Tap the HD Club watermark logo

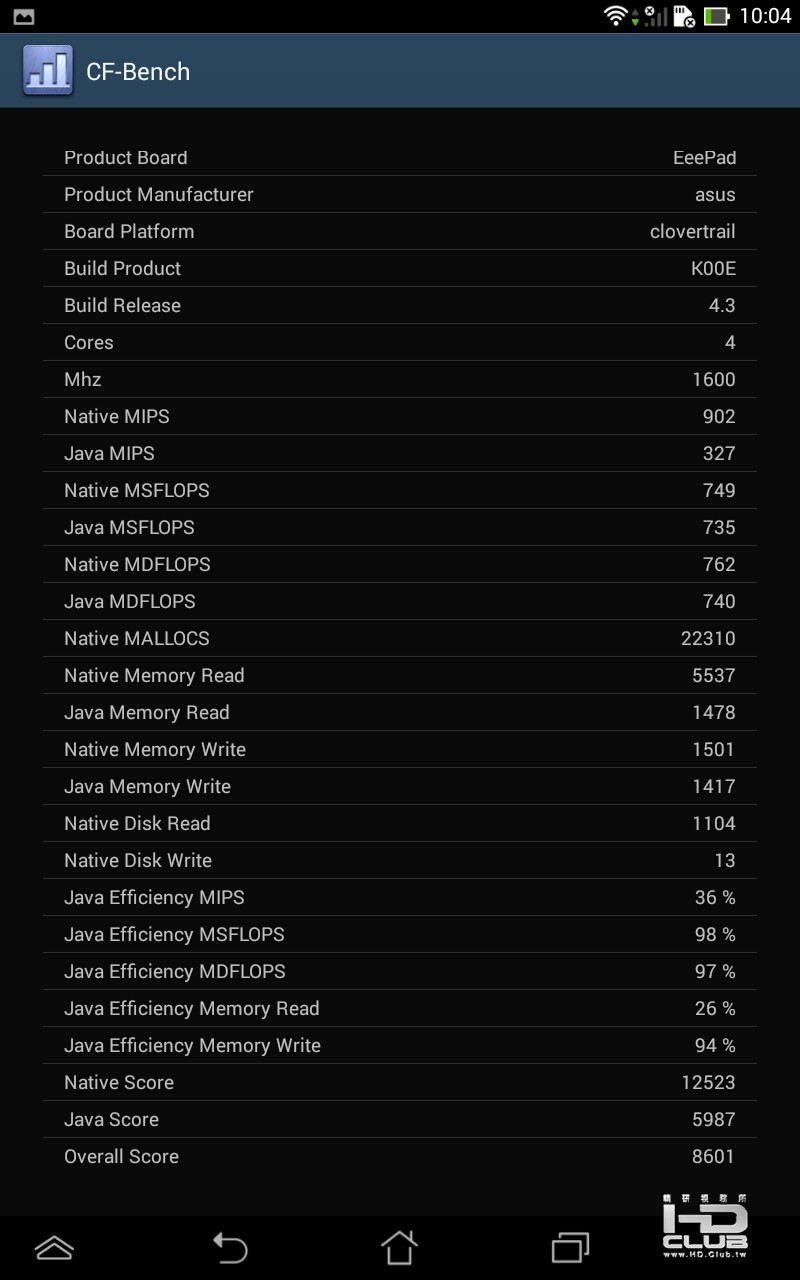(705, 1226)
